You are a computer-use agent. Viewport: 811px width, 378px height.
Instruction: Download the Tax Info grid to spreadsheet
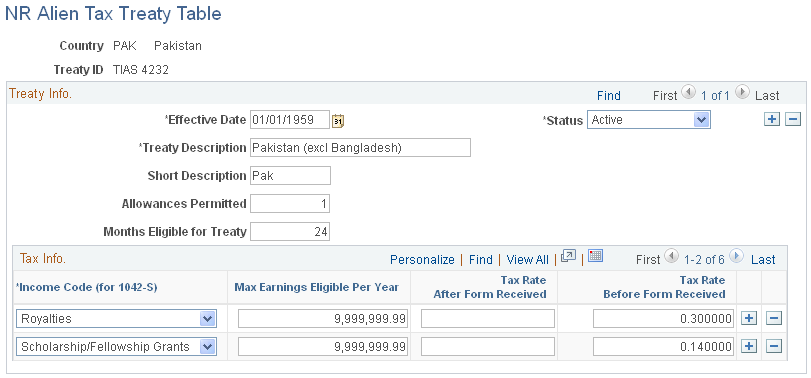(596, 256)
